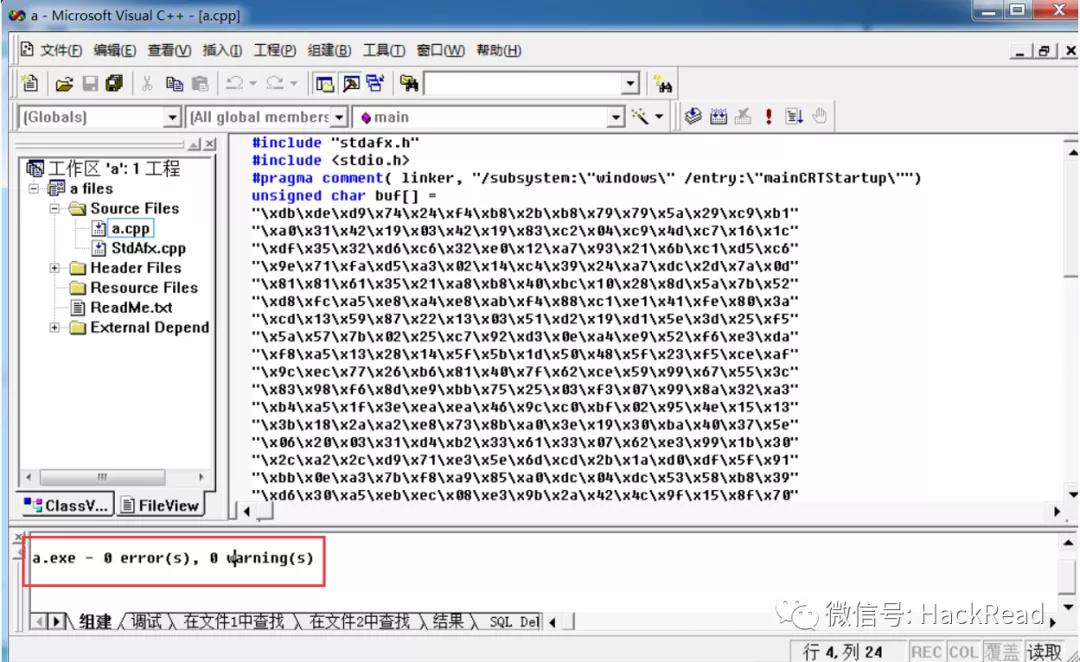
Task: Click the Go debug icon on the toolbar
Action: 793,116
